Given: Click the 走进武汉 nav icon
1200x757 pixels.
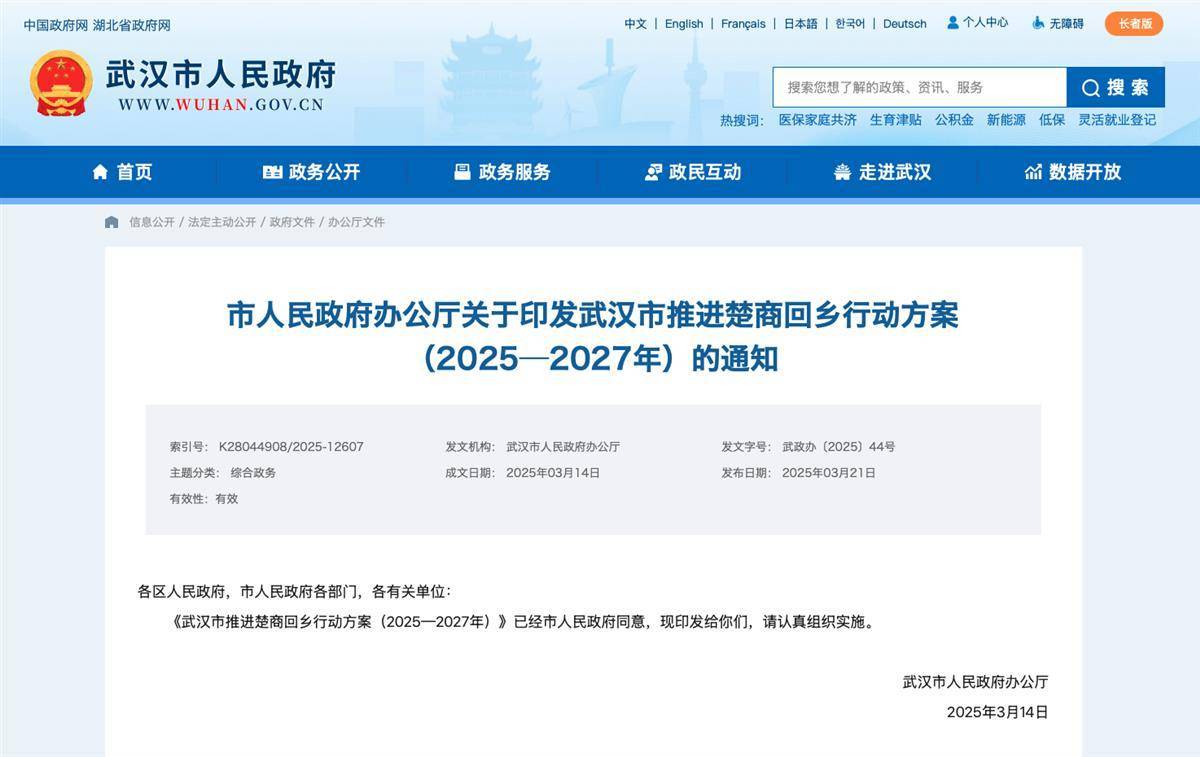Looking at the screenshot, I should pos(842,172).
